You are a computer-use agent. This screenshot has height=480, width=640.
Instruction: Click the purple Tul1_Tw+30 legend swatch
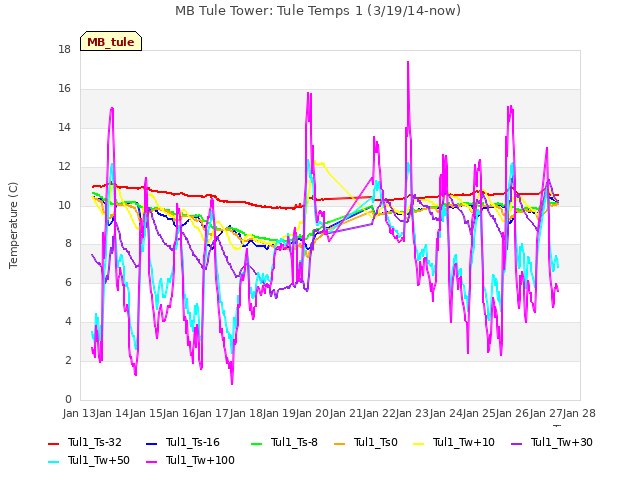[517, 443]
